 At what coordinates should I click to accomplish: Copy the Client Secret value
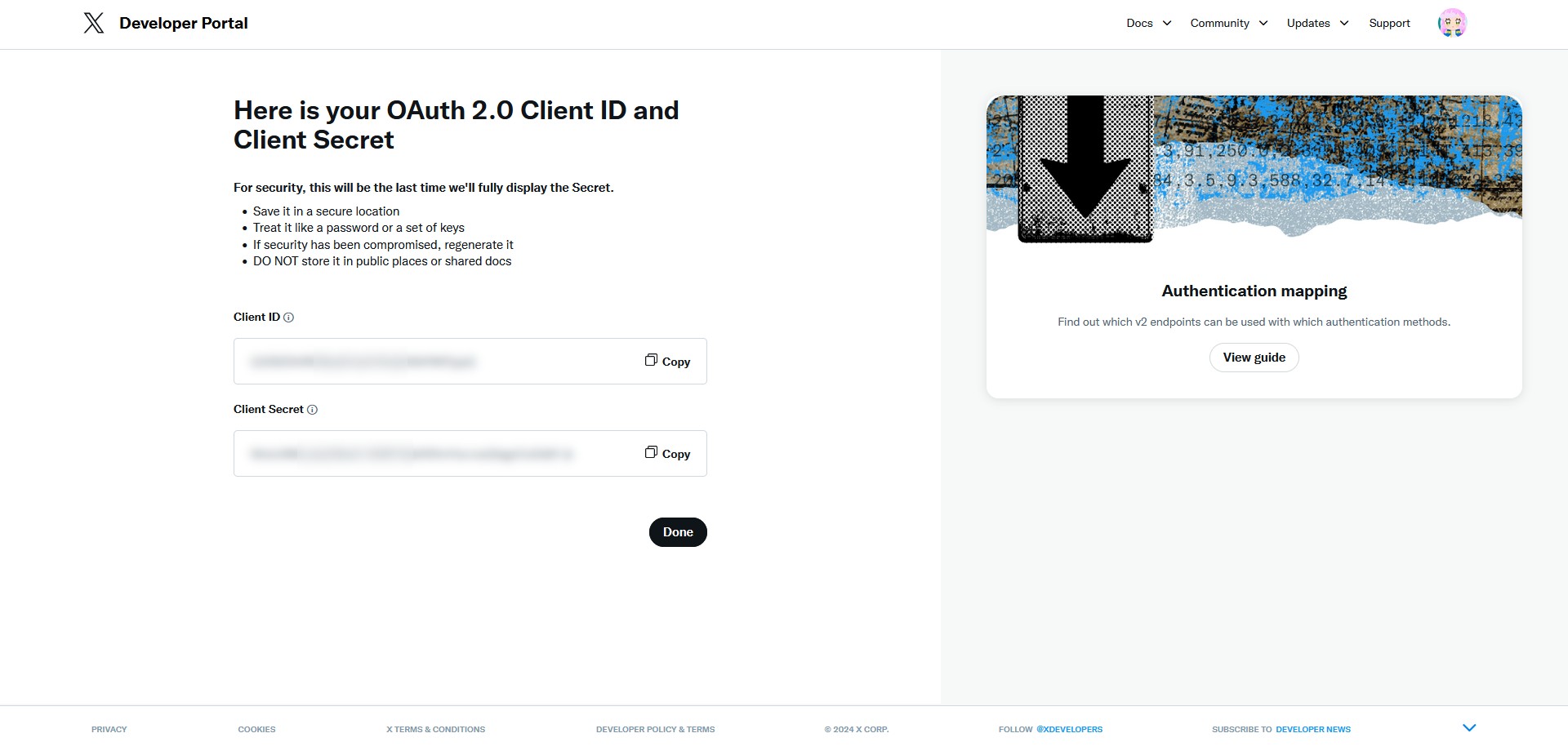click(667, 453)
